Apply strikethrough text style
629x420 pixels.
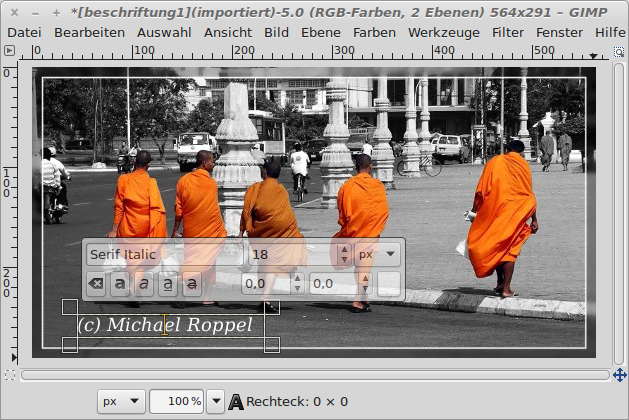tap(192, 285)
